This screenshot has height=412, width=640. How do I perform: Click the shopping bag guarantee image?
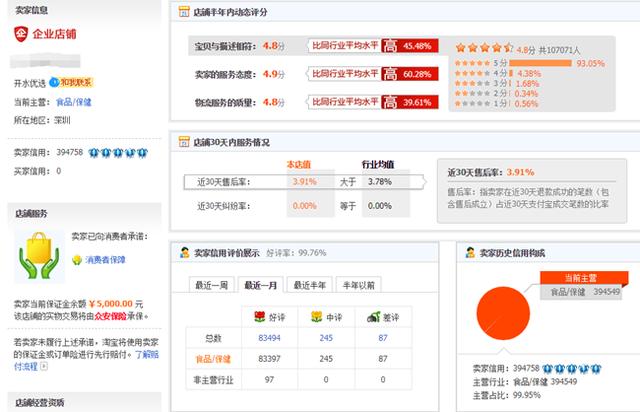tap(39, 256)
